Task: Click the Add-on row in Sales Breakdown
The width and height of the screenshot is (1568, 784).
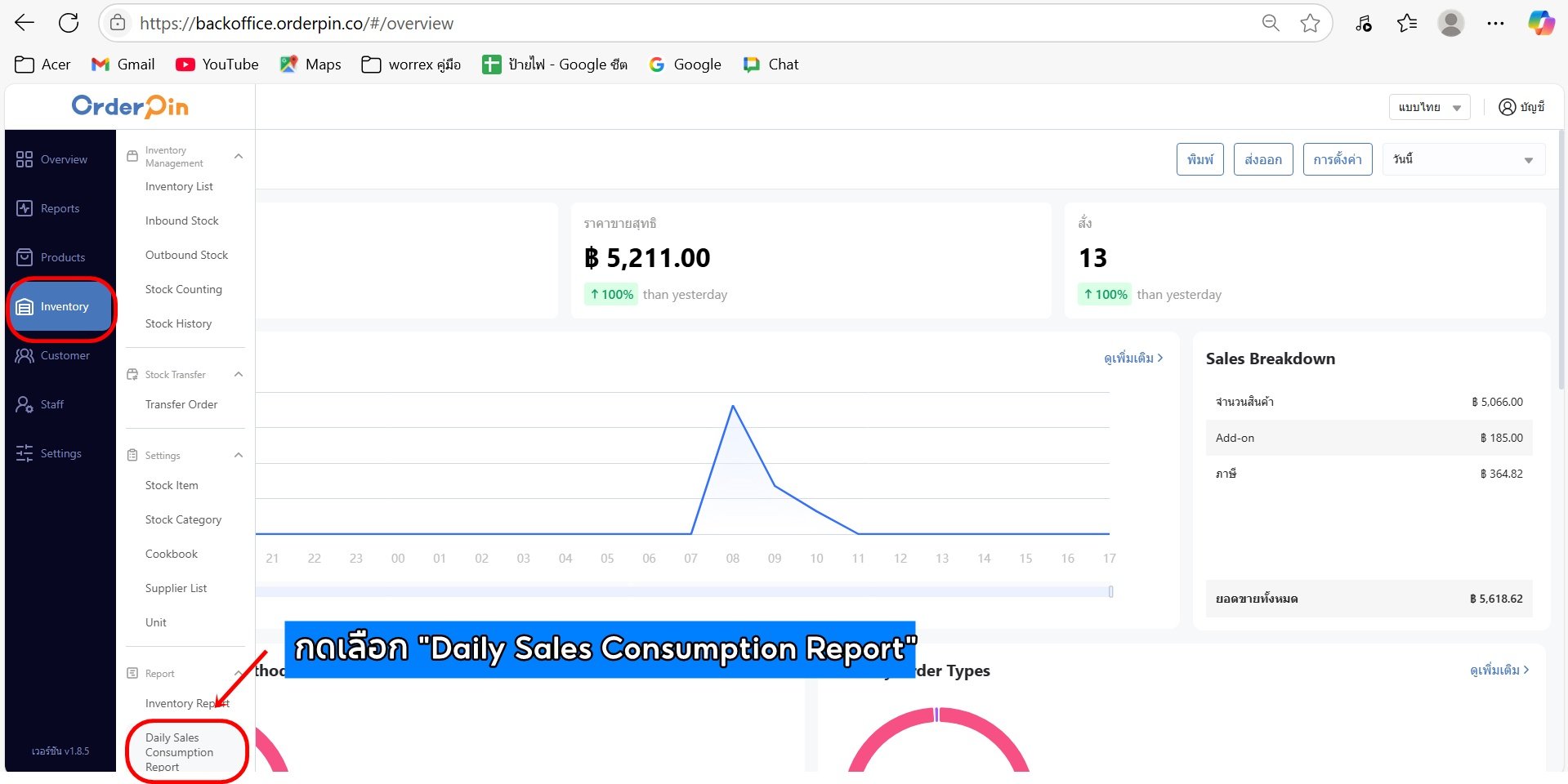Action: click(x=1369, y=438)
